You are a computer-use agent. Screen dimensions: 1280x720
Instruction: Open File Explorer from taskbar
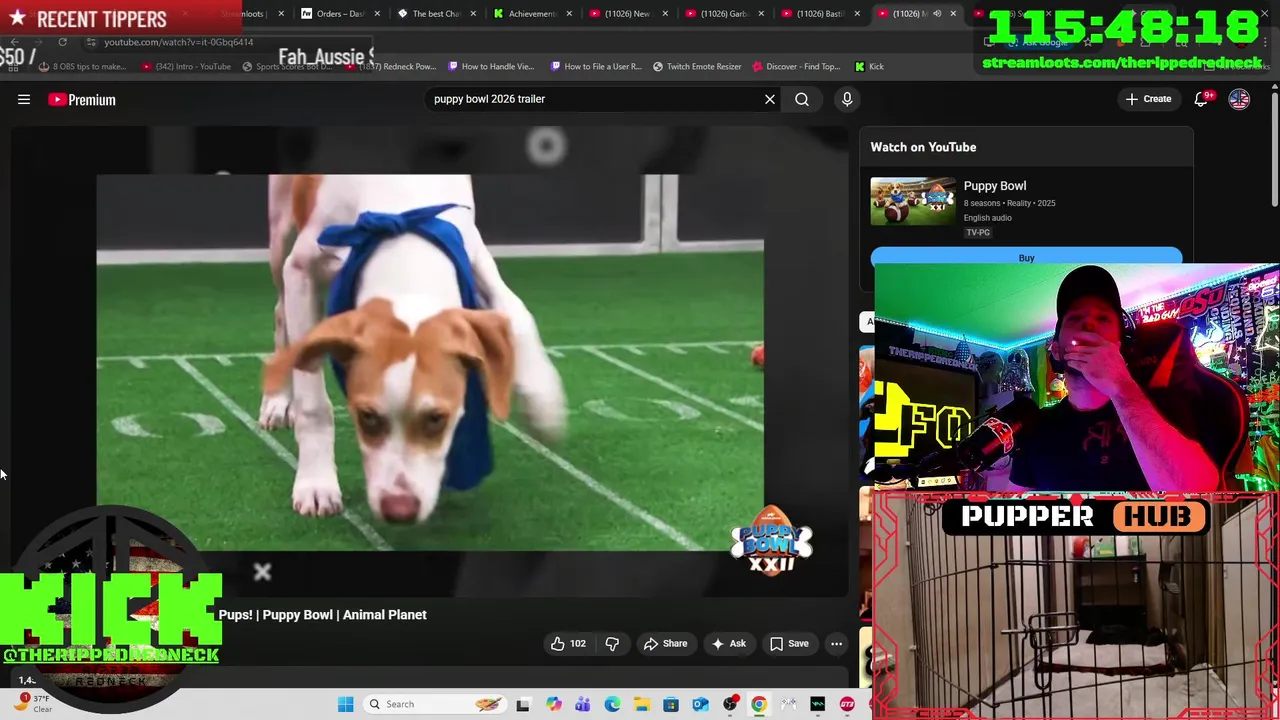click(x=641, y=704)
